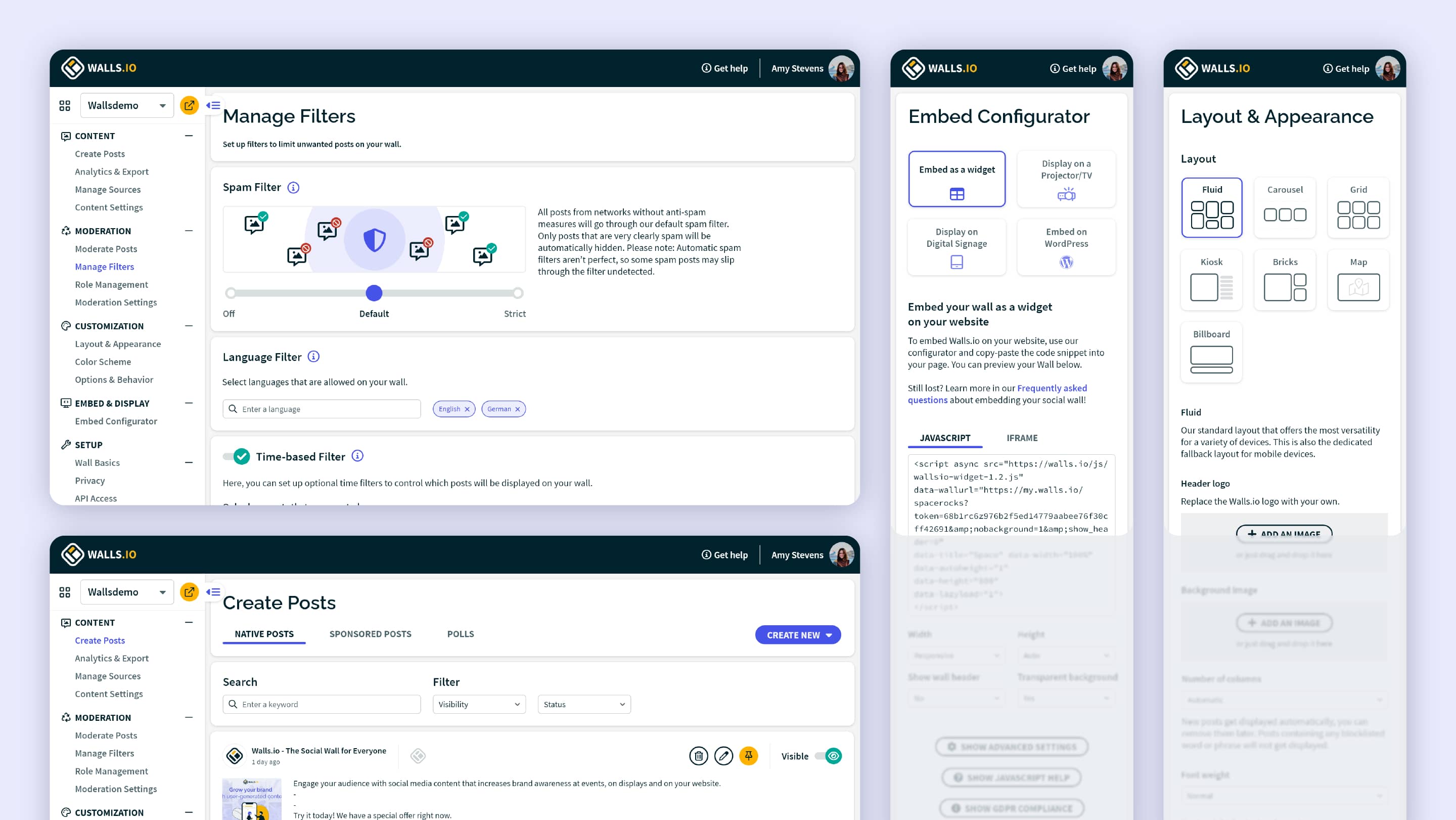
Task: Open Spam Filter info tooltip
Action: (x=293, y=188)
